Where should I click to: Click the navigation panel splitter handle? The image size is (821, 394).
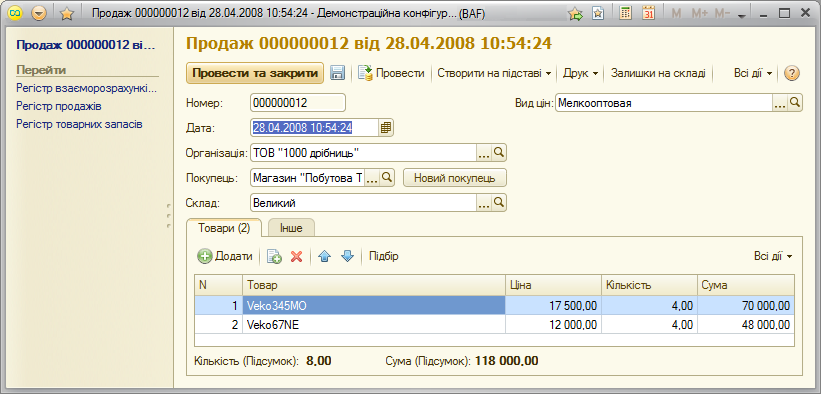[x=169, y=216]
